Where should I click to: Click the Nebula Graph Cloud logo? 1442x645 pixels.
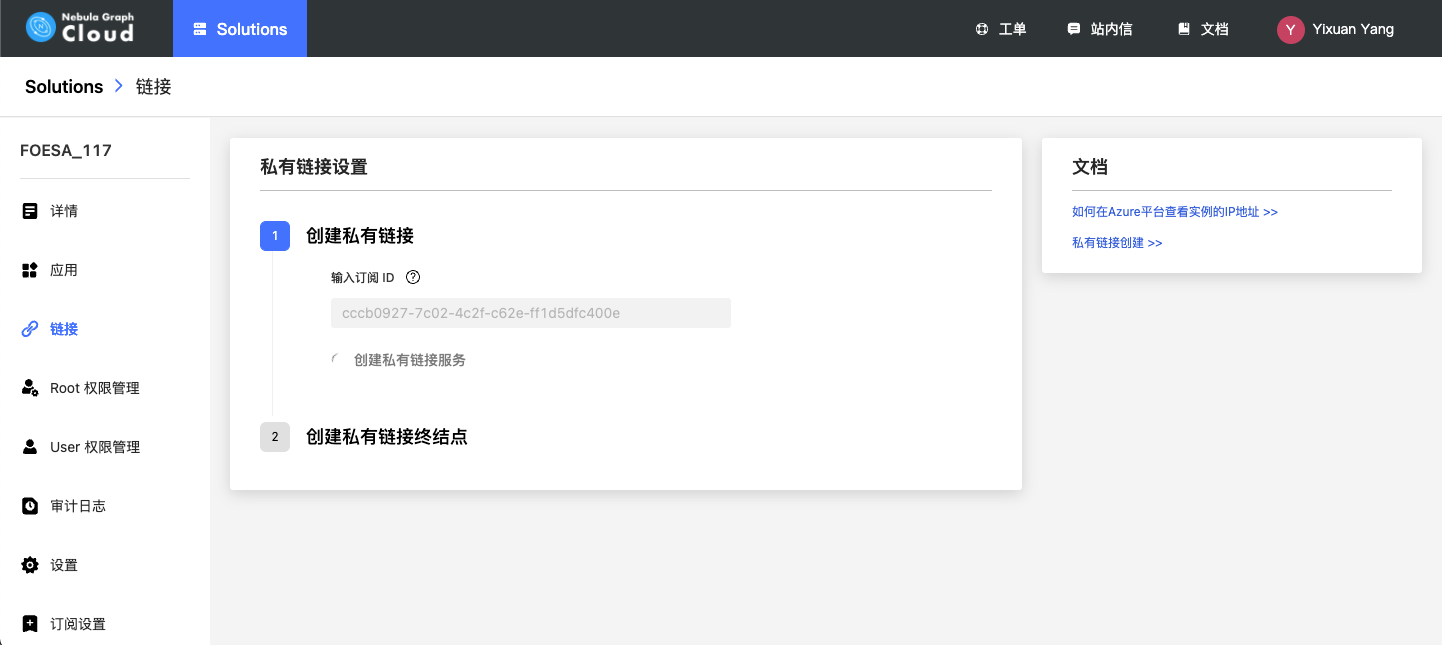(x=80, y=28)
